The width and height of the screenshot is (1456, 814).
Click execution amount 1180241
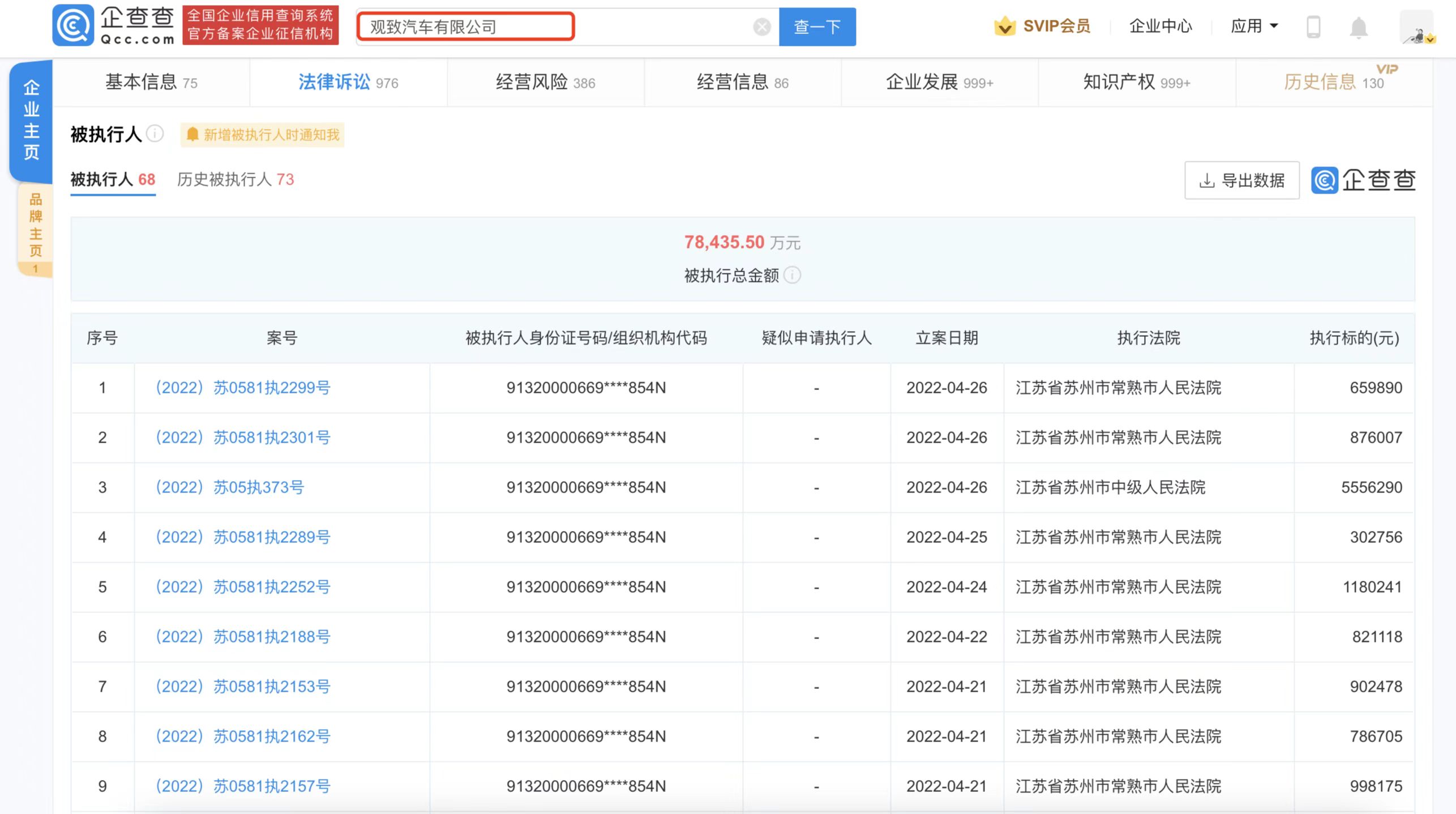(x=1373, y=587)
